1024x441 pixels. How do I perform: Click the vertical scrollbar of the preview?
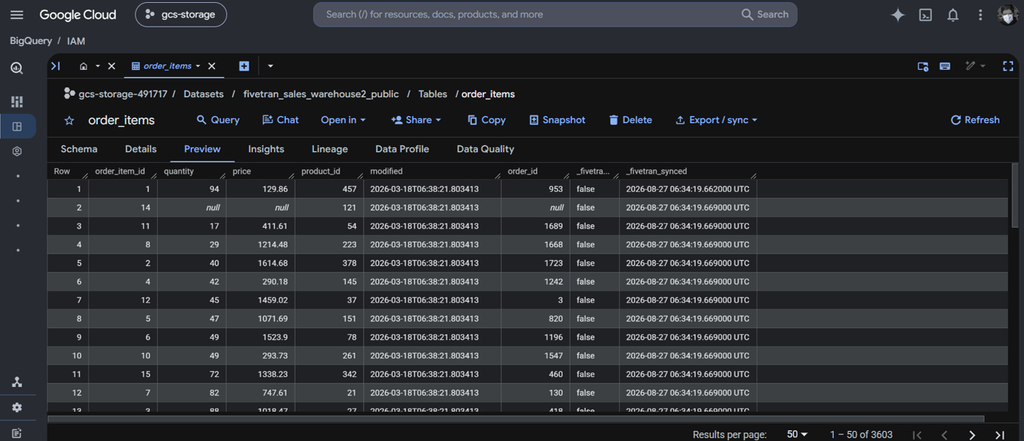tap(1014, 195)
